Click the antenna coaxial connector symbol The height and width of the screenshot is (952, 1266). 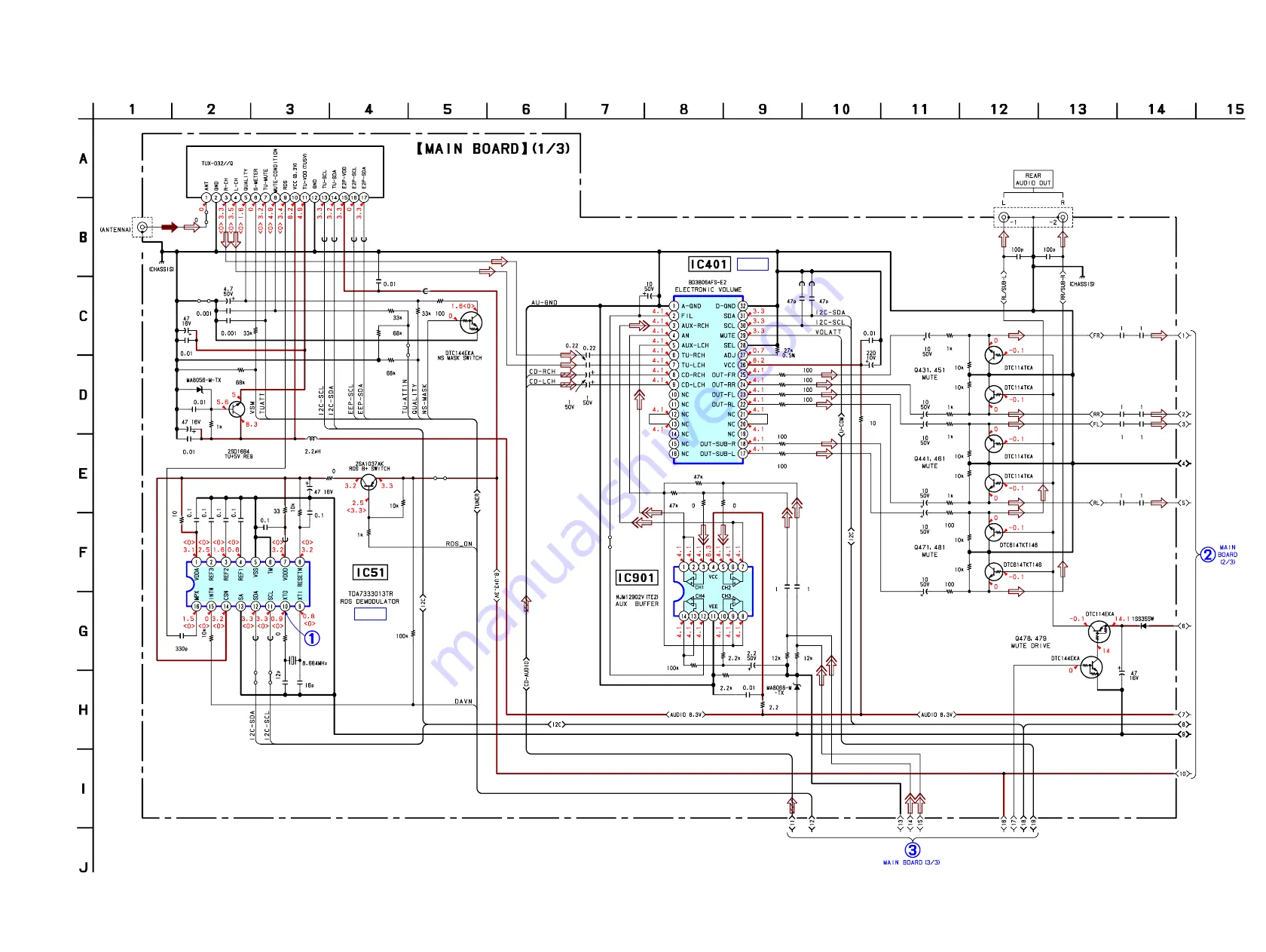(x=142, y=227)
